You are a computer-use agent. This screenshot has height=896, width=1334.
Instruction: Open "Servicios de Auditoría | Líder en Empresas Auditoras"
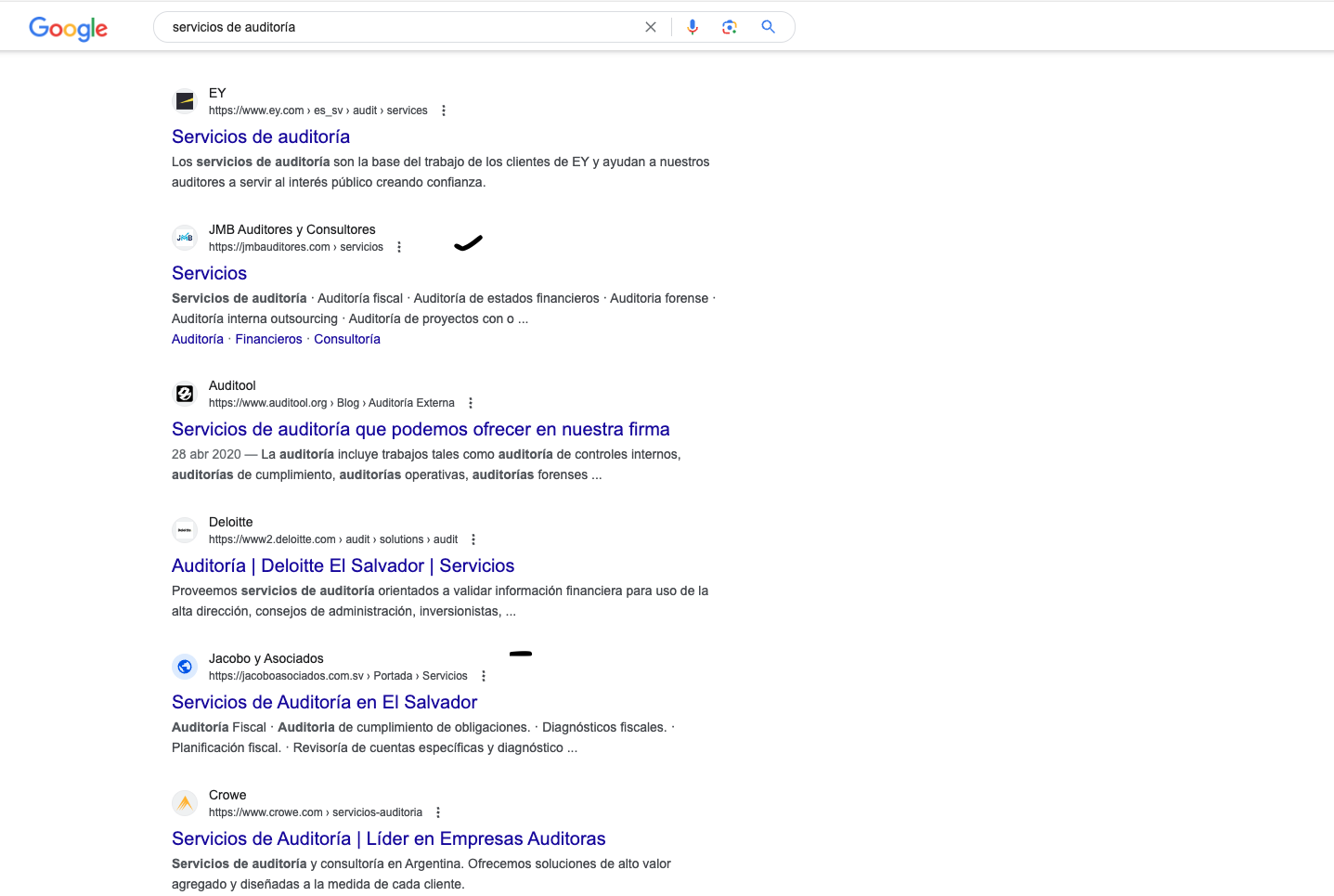pyautogui.click(x=388, y=838)
